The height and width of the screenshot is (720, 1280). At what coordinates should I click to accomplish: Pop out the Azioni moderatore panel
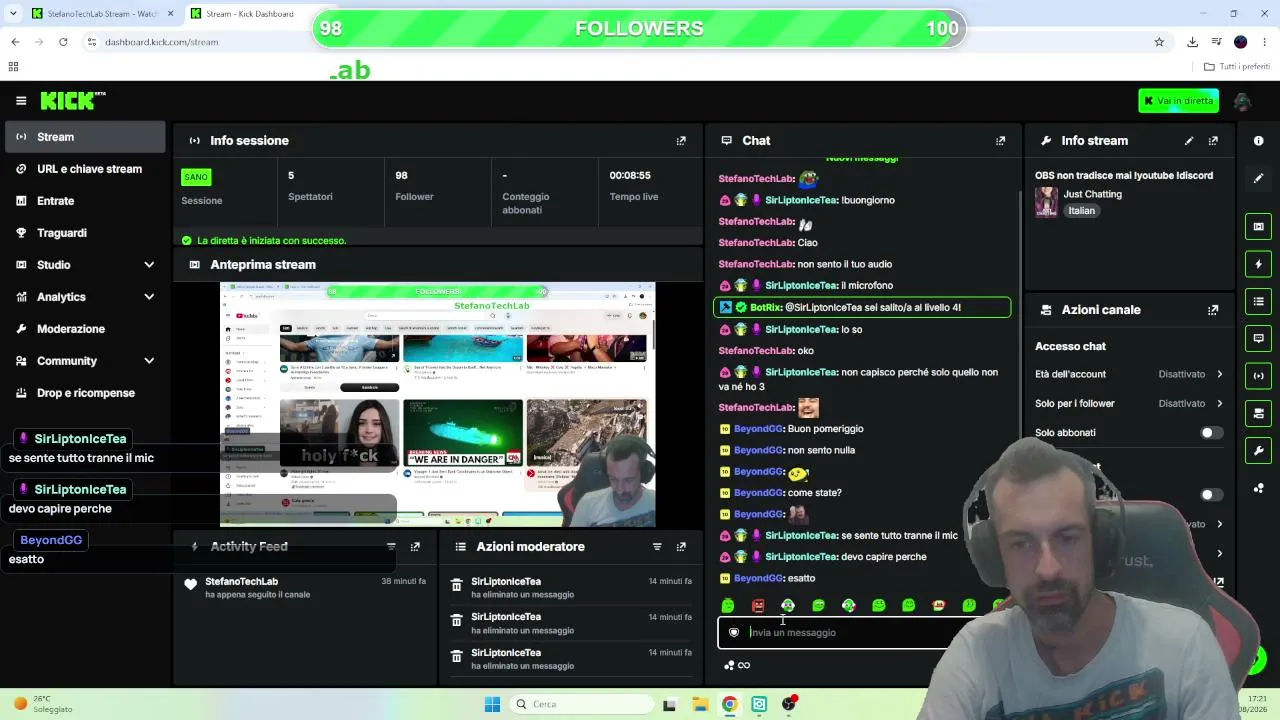click(681, 547)
